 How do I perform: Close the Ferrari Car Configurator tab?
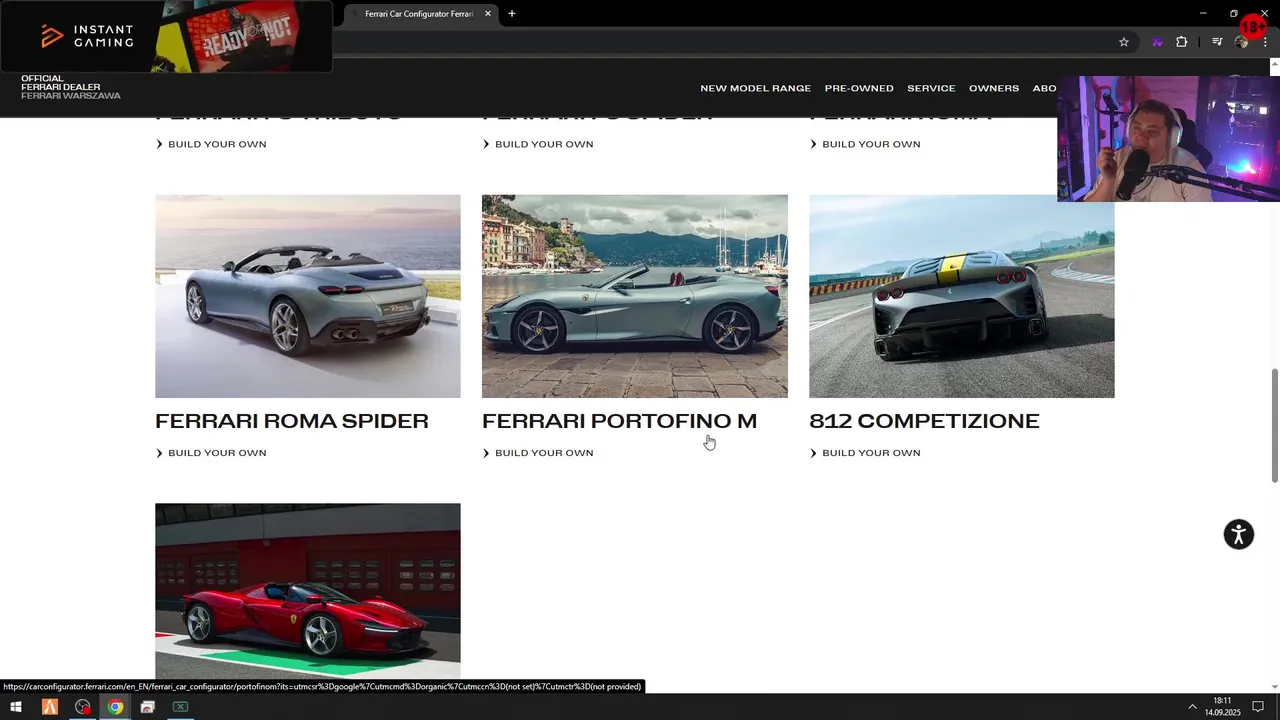pyautogui.click(x=488, y=14)
